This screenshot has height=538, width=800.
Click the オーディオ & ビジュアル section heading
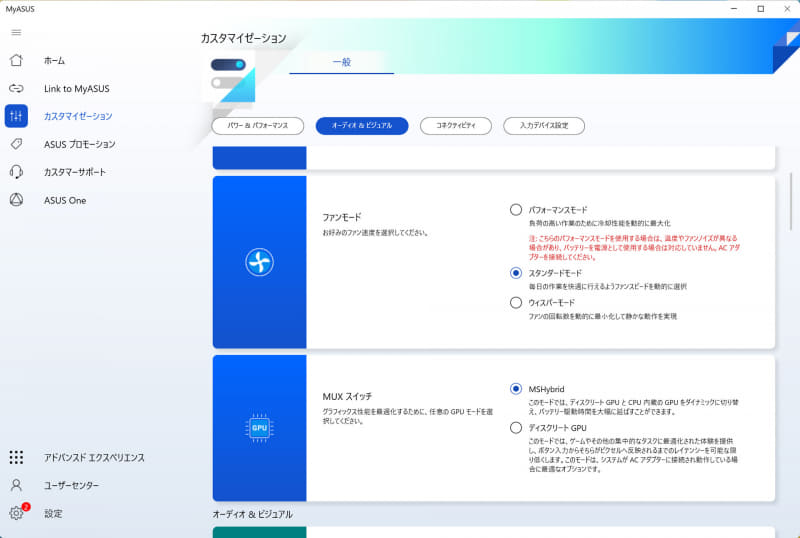click(x=253, y=514)
